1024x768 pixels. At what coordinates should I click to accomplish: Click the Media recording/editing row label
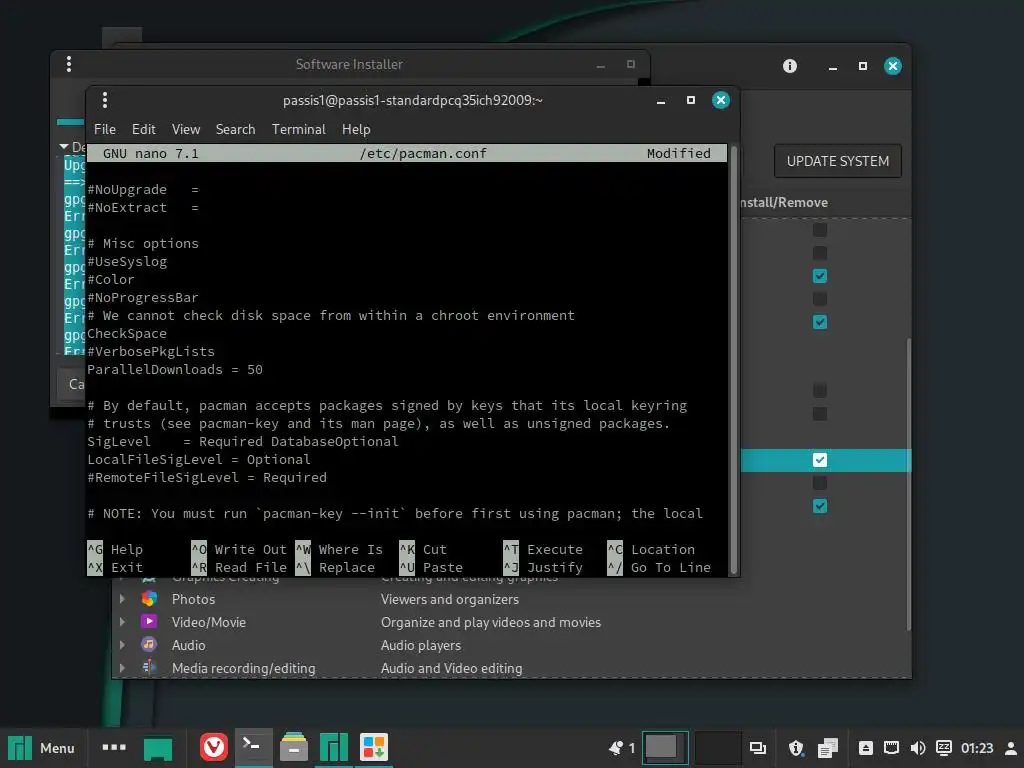click(244, 668)
